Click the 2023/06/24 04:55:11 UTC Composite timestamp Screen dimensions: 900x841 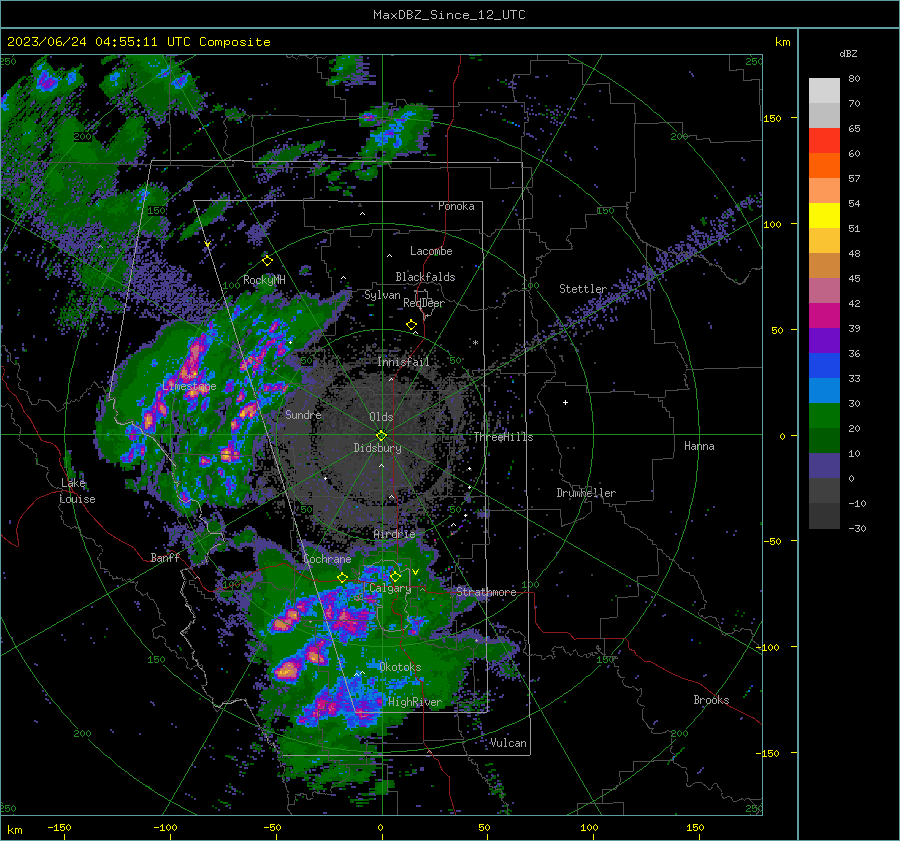tap(138, 42)
